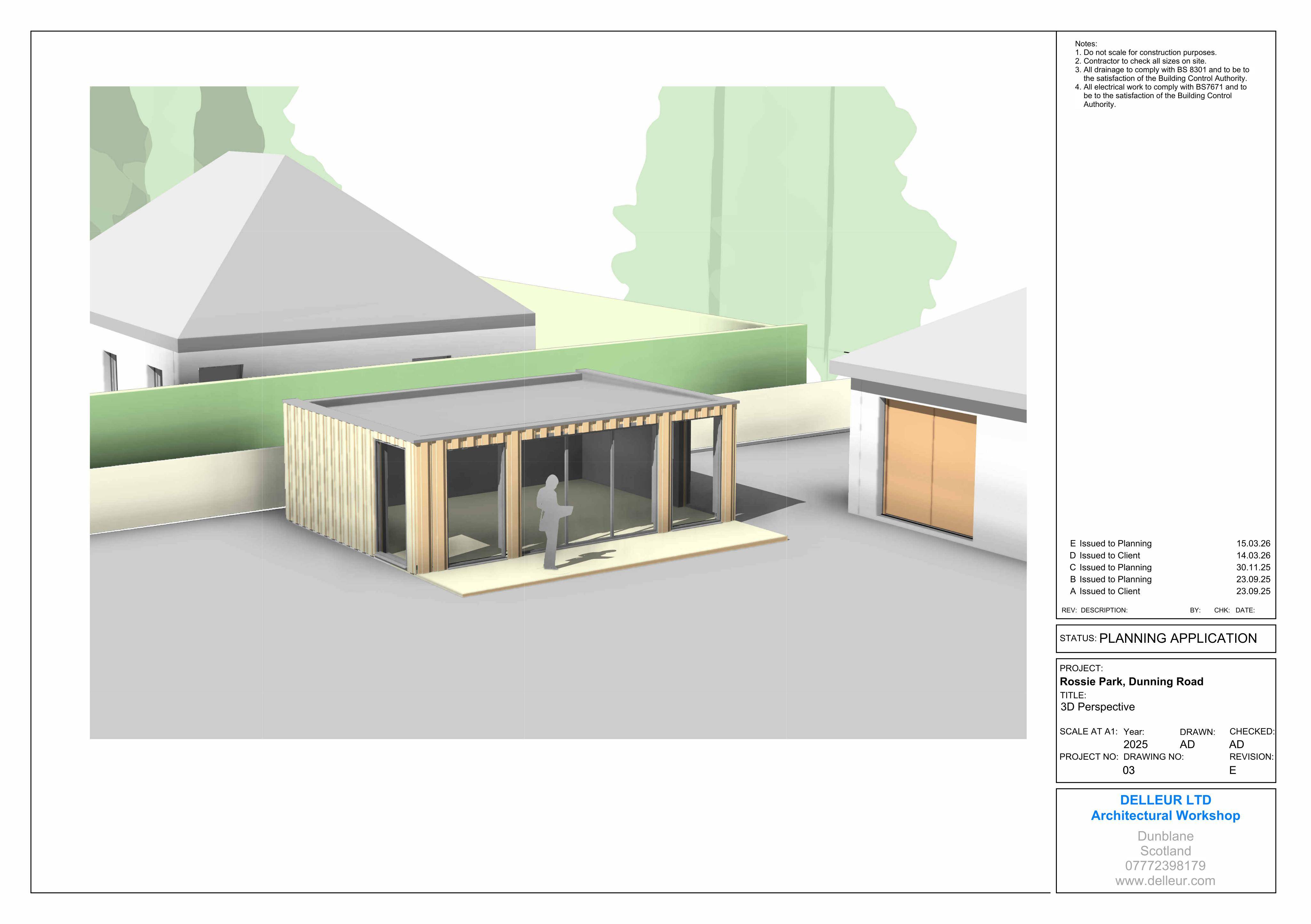Click the 'Notes:' heading
Viewport: 1311px width, 924px height.
click(1086, 44)
